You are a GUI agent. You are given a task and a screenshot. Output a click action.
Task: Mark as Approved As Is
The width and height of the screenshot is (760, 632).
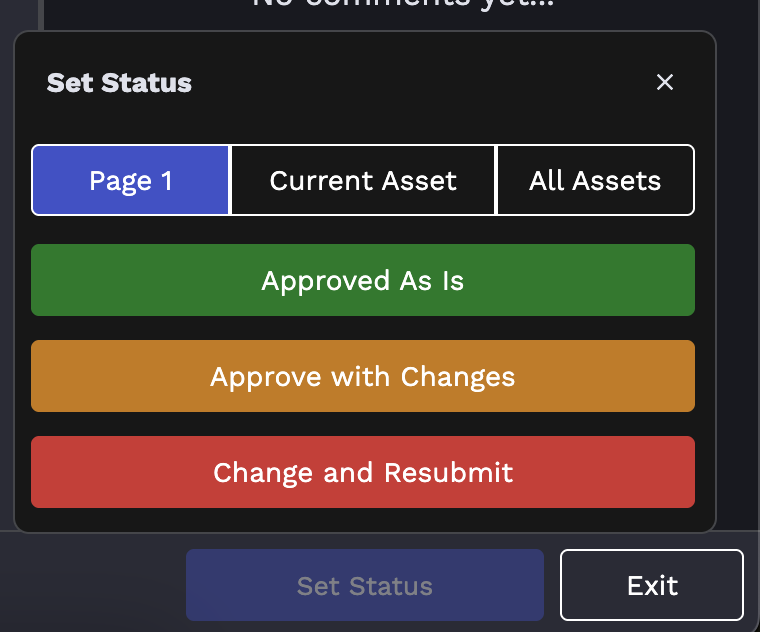pos(363,280)
